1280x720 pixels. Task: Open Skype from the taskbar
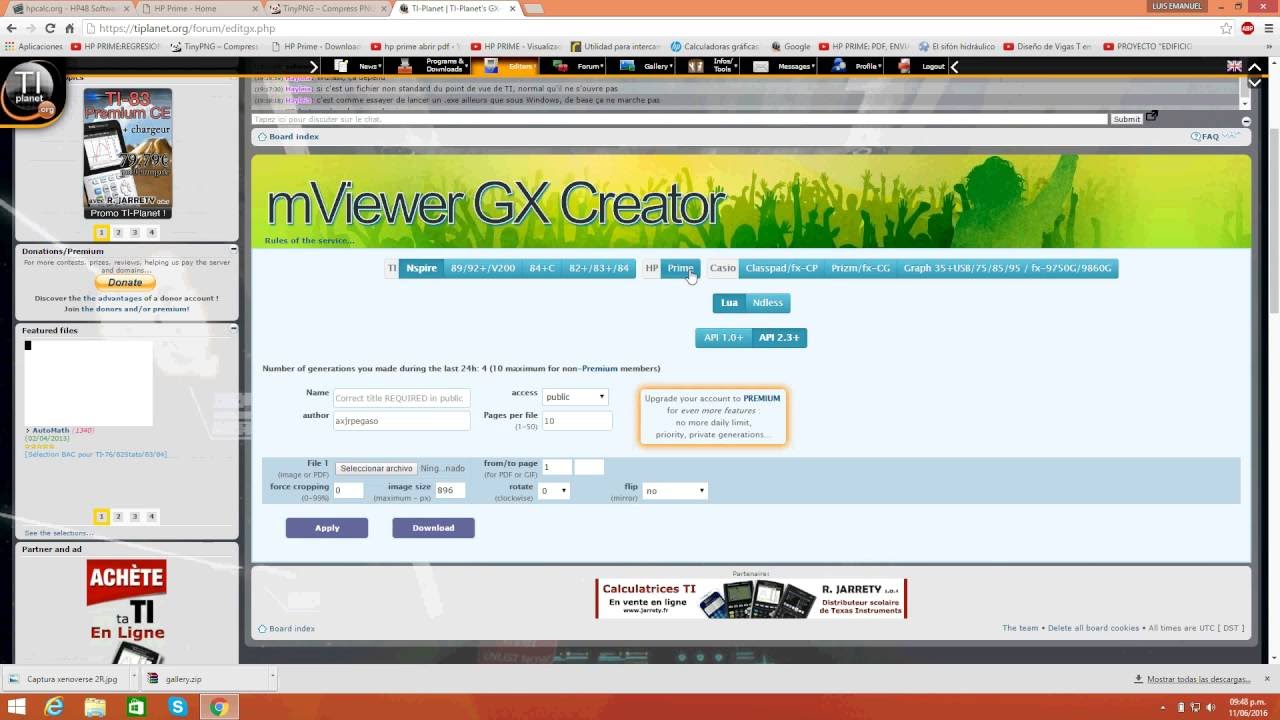[x=178, y=707]
